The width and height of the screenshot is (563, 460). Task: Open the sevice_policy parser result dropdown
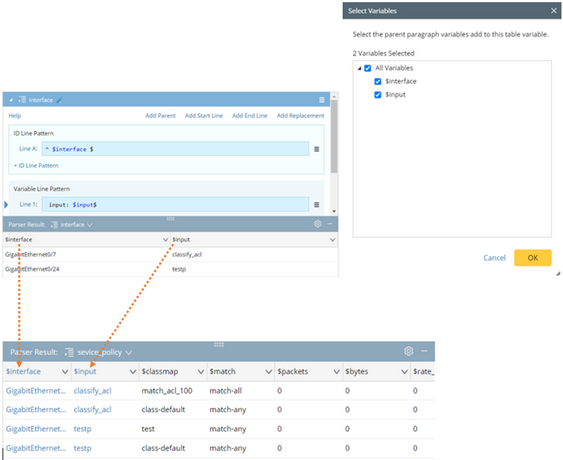coord(129,353)
